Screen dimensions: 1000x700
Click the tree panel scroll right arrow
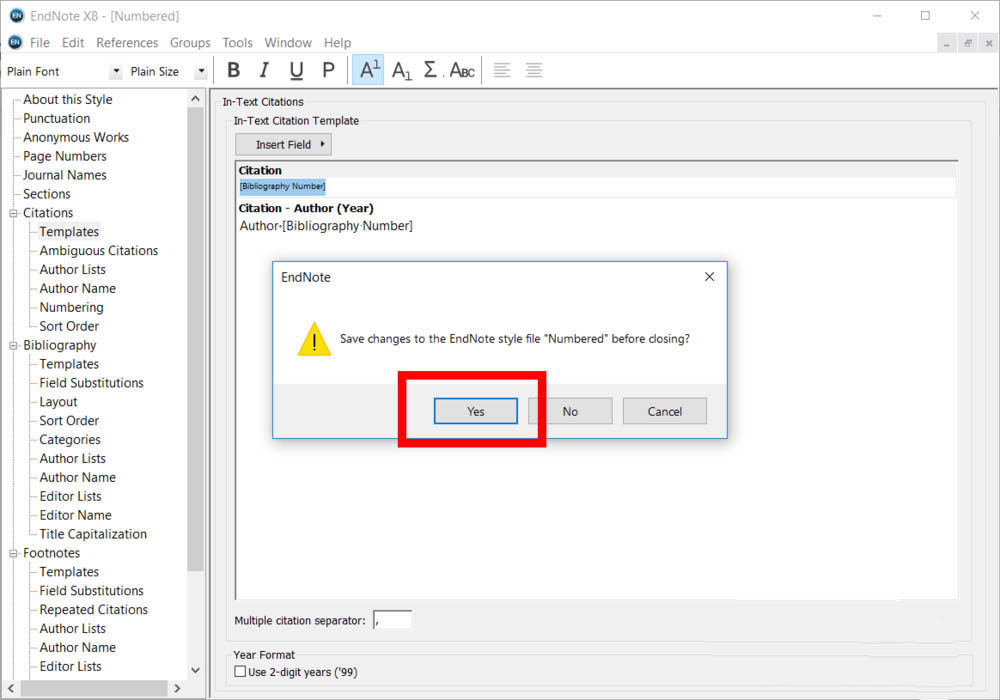click(x=177, y=689)
